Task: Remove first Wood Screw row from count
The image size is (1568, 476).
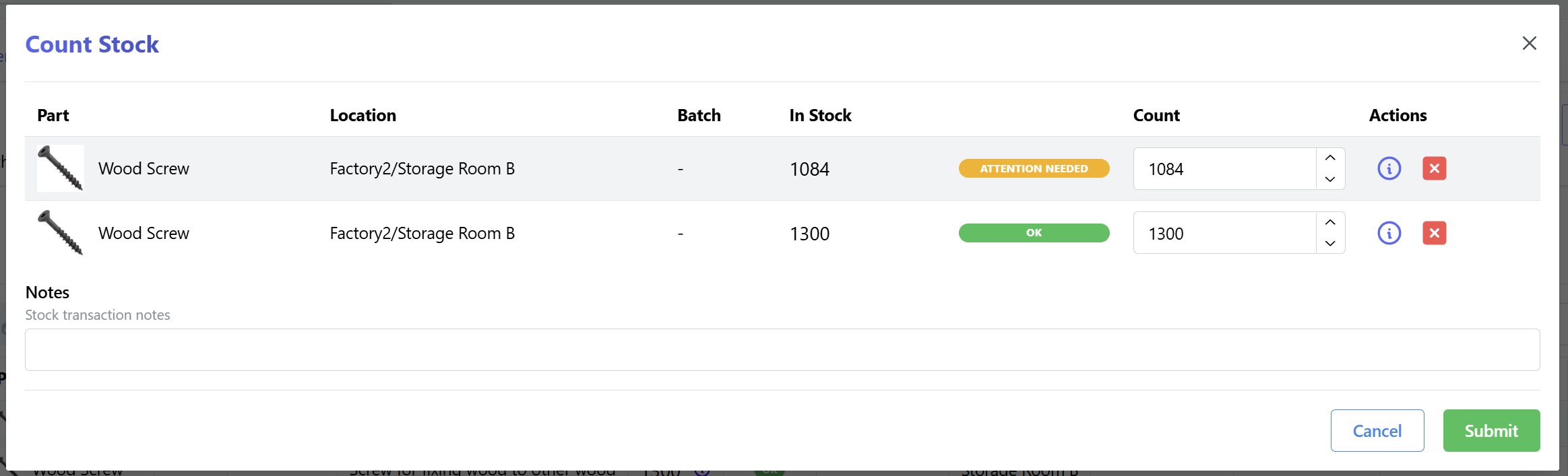Action: [1435, 169]
